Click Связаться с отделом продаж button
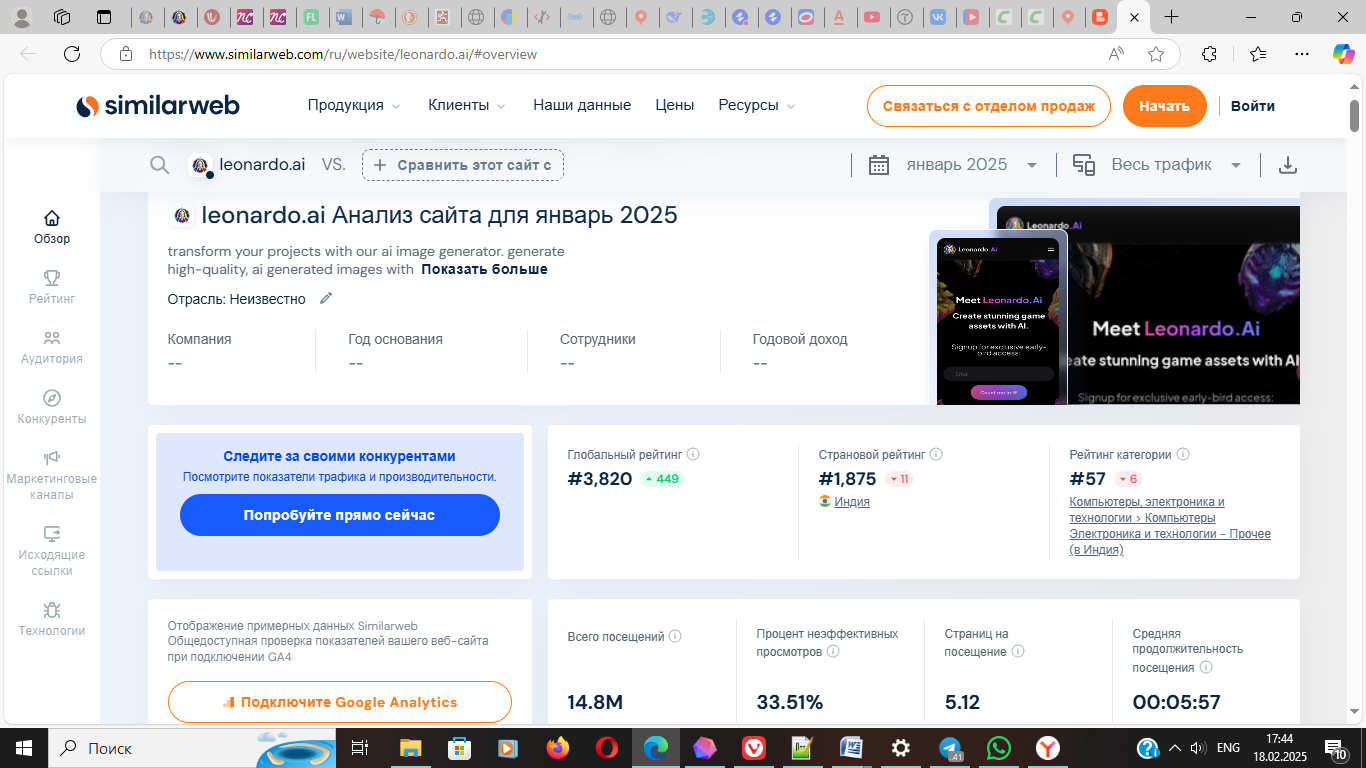The width and height of the screenshot is (1366, 768). coord(988,105)
